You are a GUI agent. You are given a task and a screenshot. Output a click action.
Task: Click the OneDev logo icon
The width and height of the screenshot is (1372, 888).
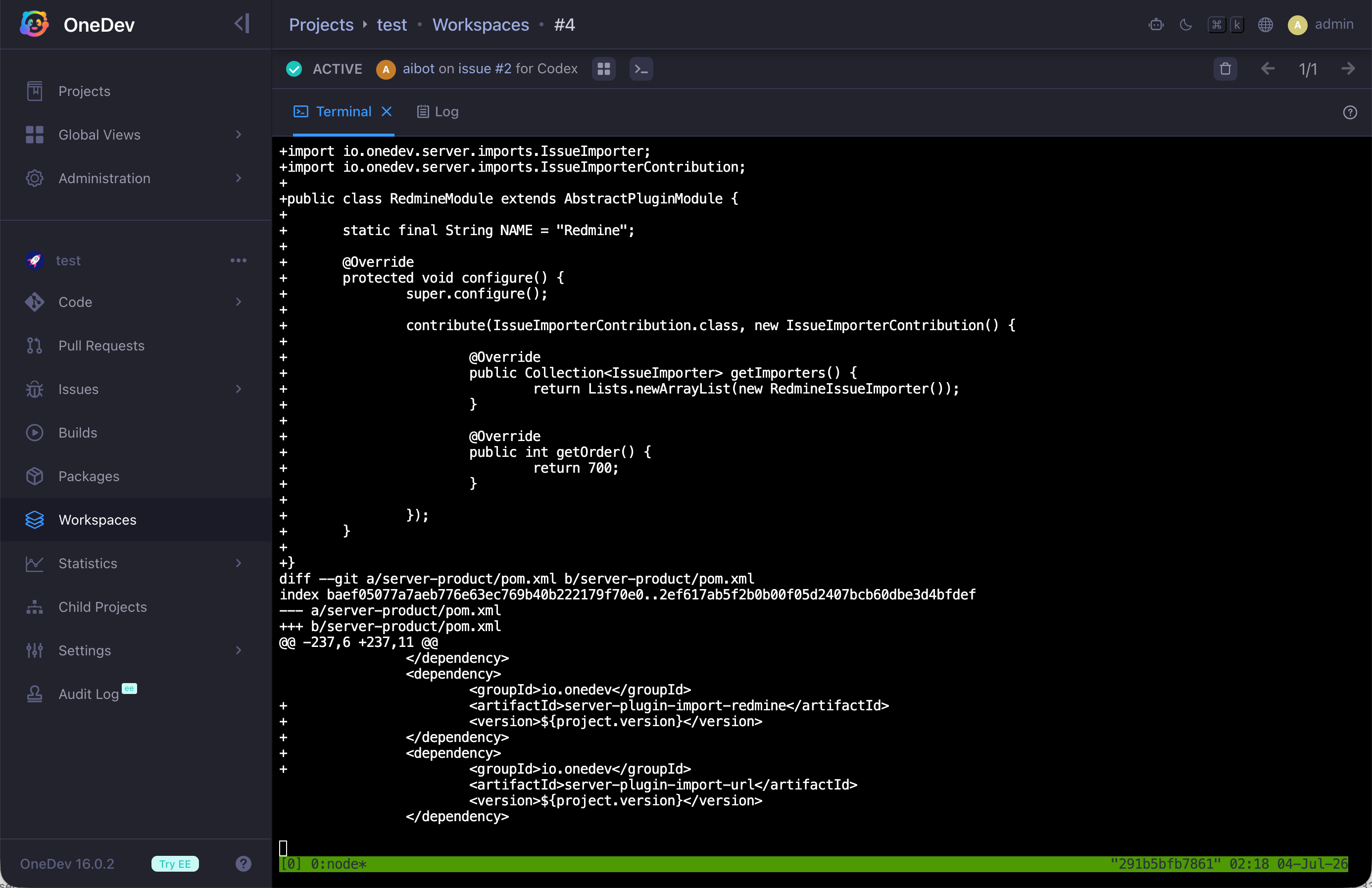coord(35,24)
